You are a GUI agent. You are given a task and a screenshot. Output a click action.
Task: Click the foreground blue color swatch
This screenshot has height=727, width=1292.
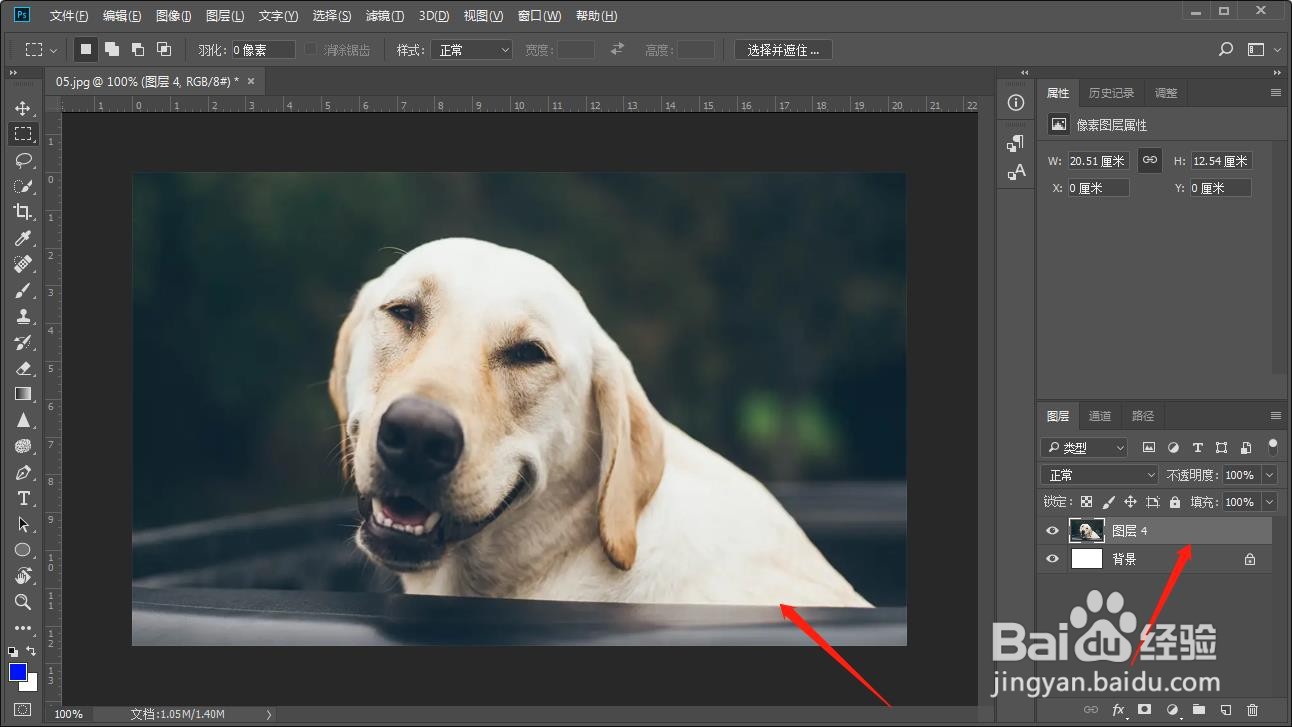(x=18, y=672)
